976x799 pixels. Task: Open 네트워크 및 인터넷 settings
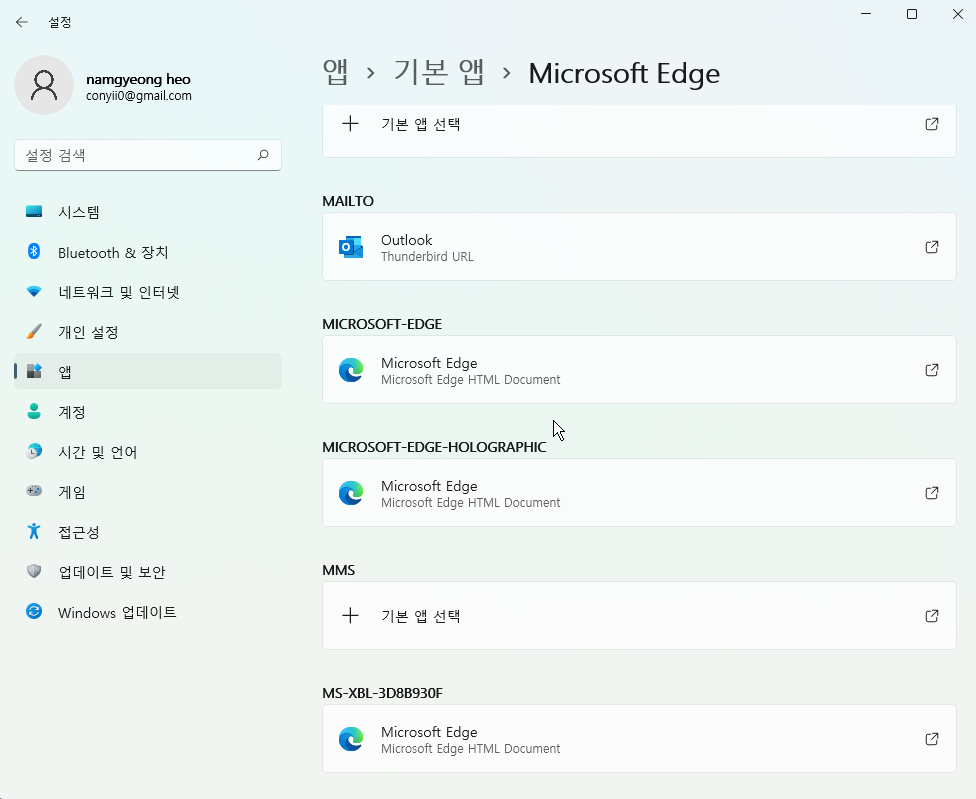[148, 292]
